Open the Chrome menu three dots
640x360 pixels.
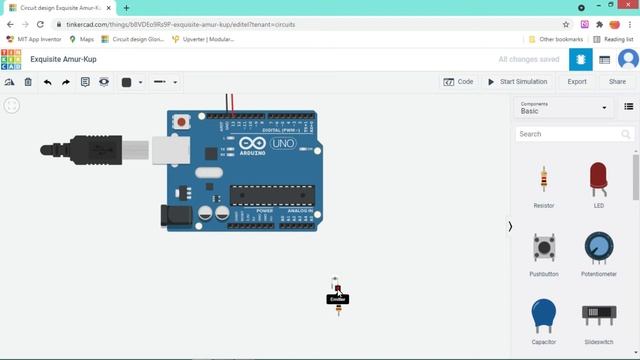pyautogui.click(x=630, y=24)
